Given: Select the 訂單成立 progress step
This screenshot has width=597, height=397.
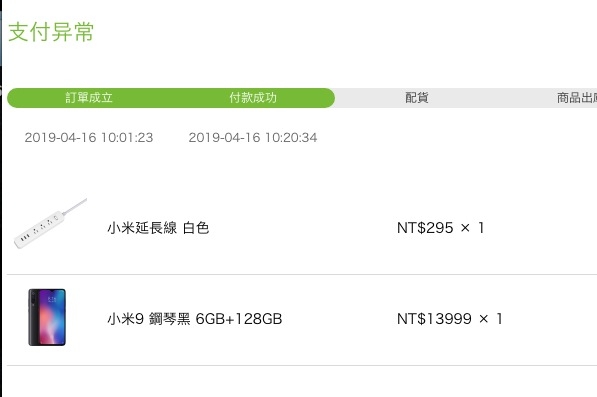Looking at the screenshot, I should [x=89, y=98].
